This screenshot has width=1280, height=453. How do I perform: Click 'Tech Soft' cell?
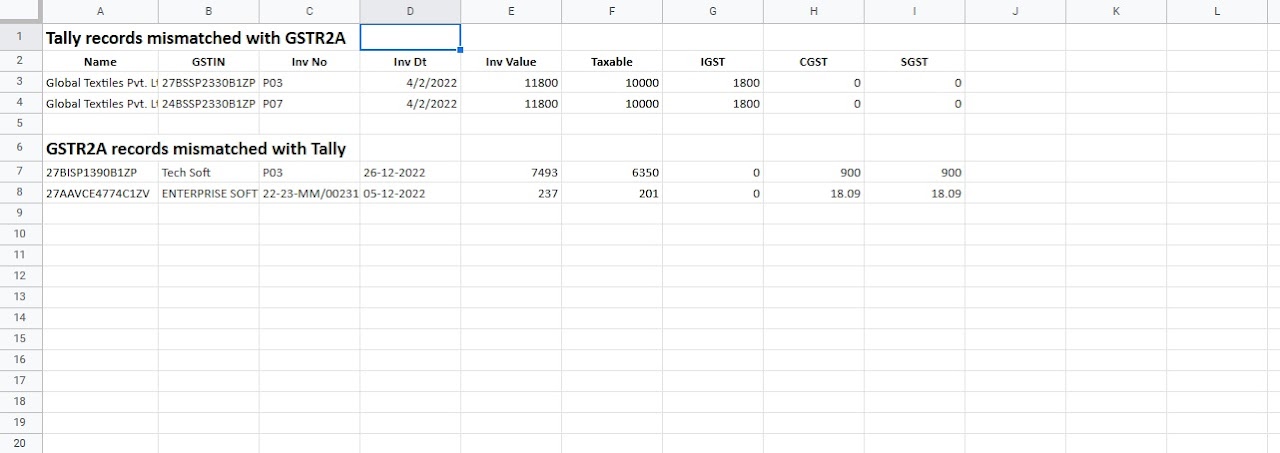tap(208, 172)
